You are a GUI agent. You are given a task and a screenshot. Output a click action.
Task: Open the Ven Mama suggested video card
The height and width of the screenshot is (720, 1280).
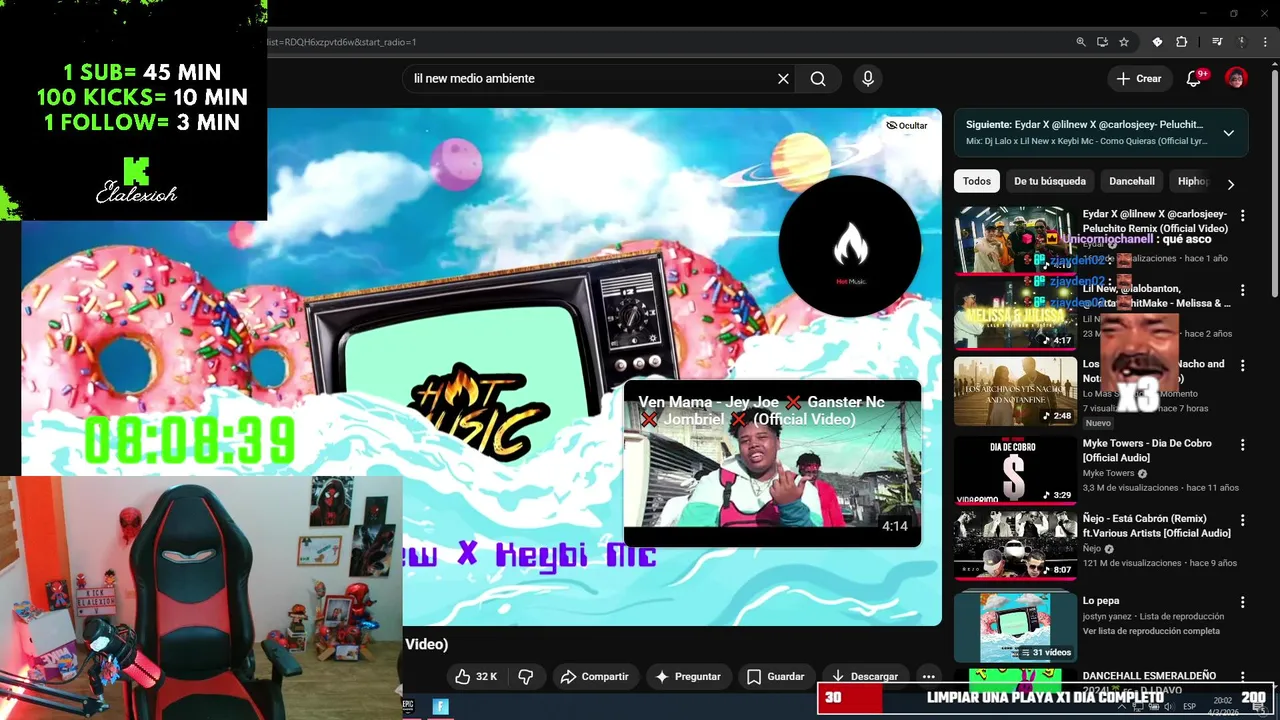click(772, 463)
